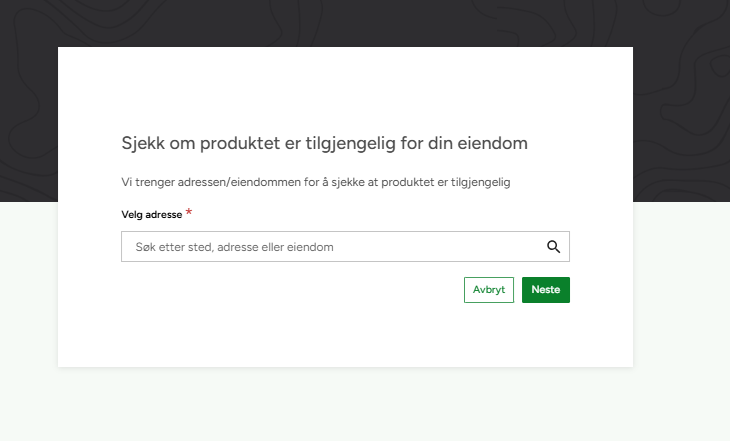
Task: Cancel the availability check with Avbryt
Action: pyautogui.click(x=489, y=290)
